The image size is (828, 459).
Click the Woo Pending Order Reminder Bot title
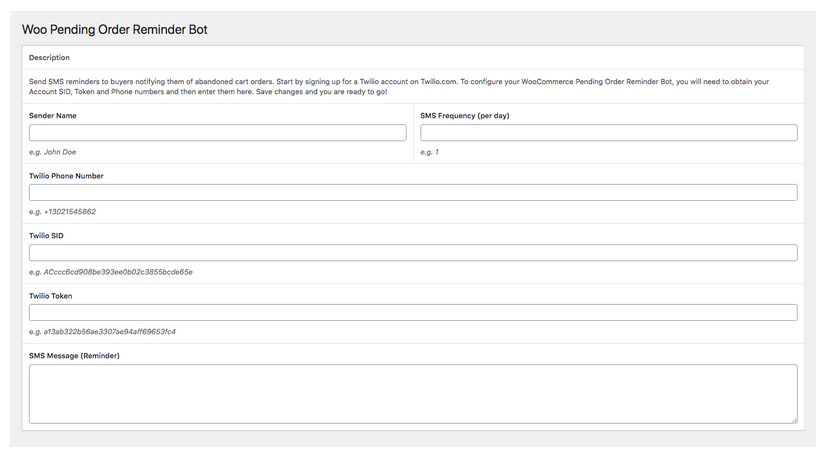tap(115, 30)
